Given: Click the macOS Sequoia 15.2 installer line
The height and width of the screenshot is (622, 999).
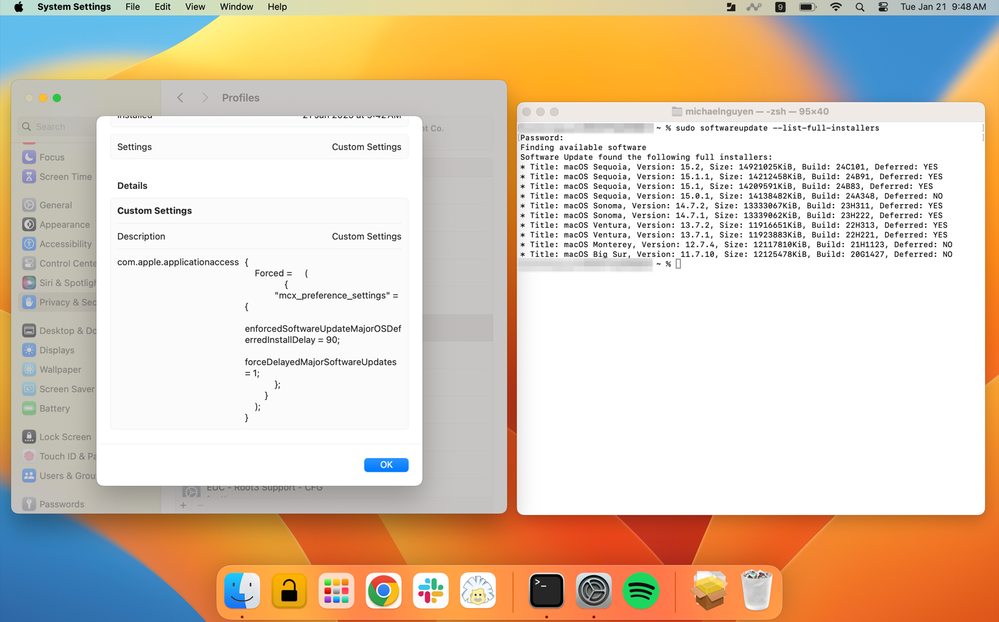Looking at the screenshot, I should click(x=729, y=167).
